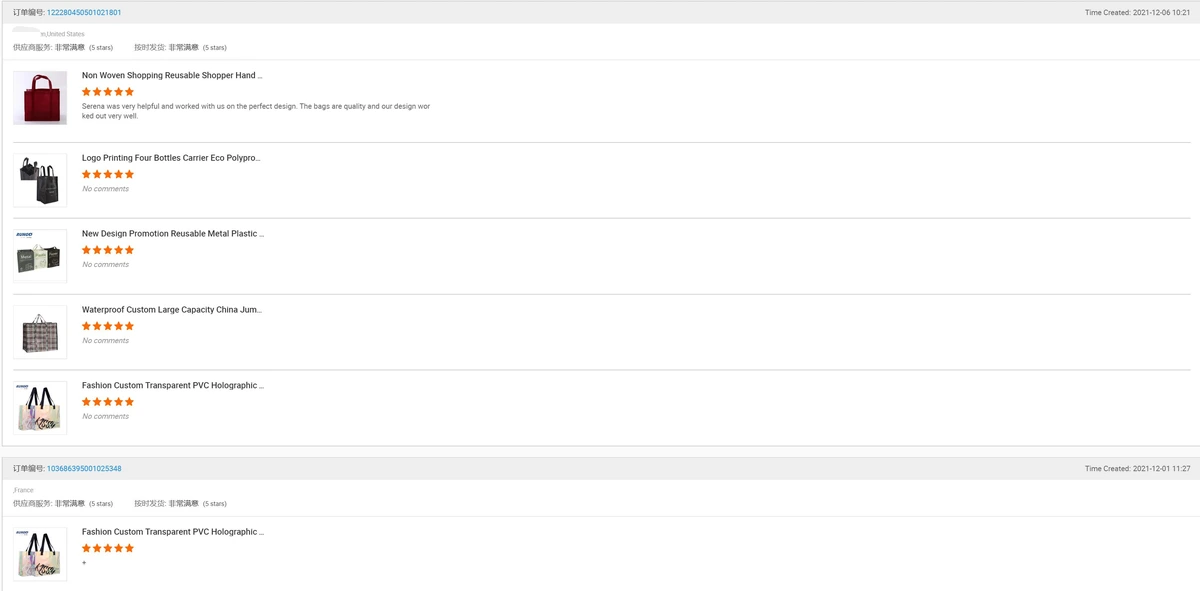The image size is (1200, 591).
Task: Open order number 103686395001025348 link
Action: (84, 469)
